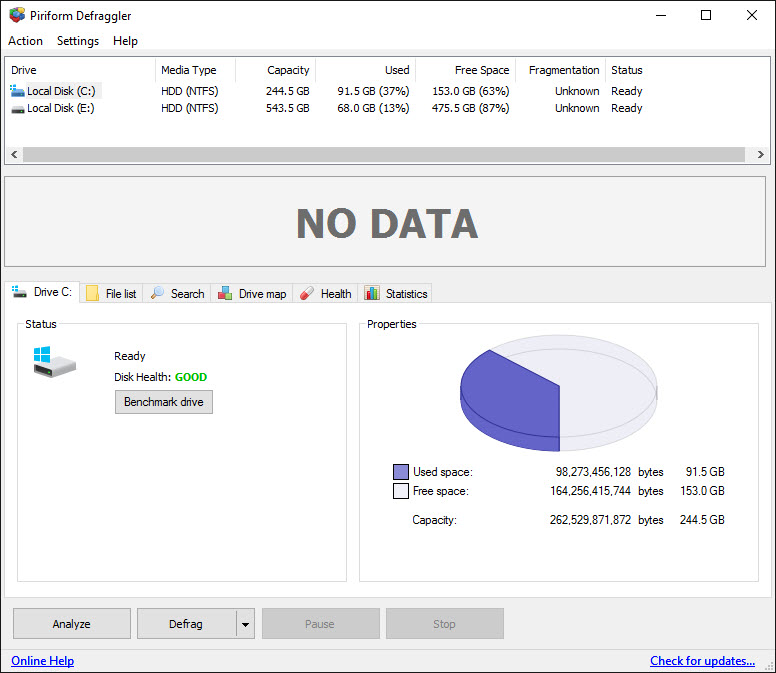This screenshot has width=776, height=673.
Task: Click the Drive C: tab icon
Action: pyautogui.click(x=19, y=291)
